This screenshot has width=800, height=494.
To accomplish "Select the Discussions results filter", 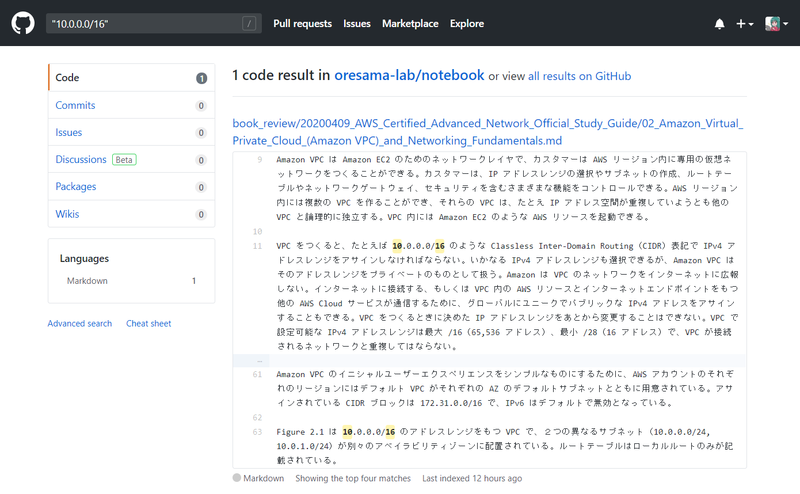I will pos(132,159).
